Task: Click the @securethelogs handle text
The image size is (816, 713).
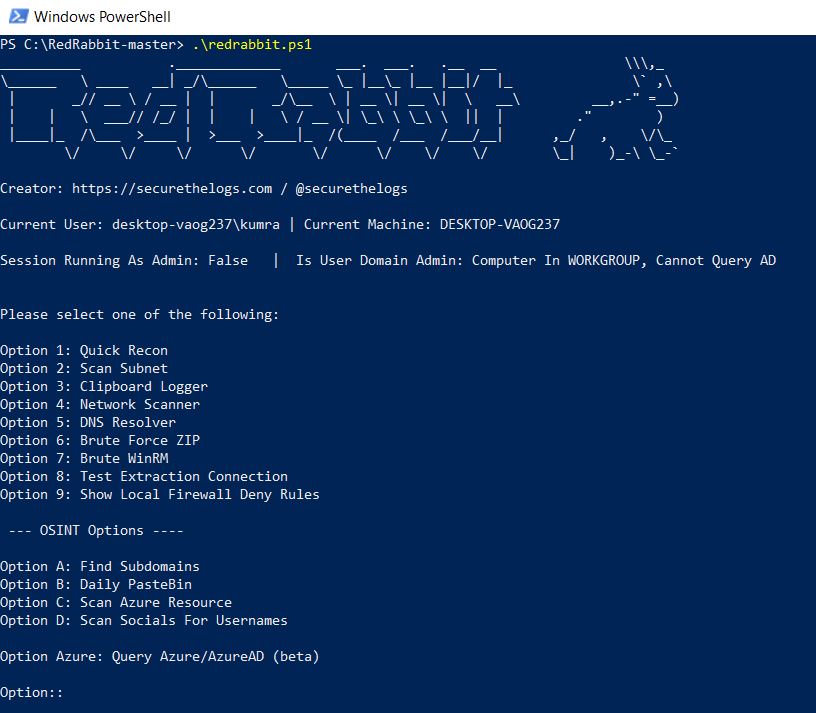Action: click(x=351, y=188)
